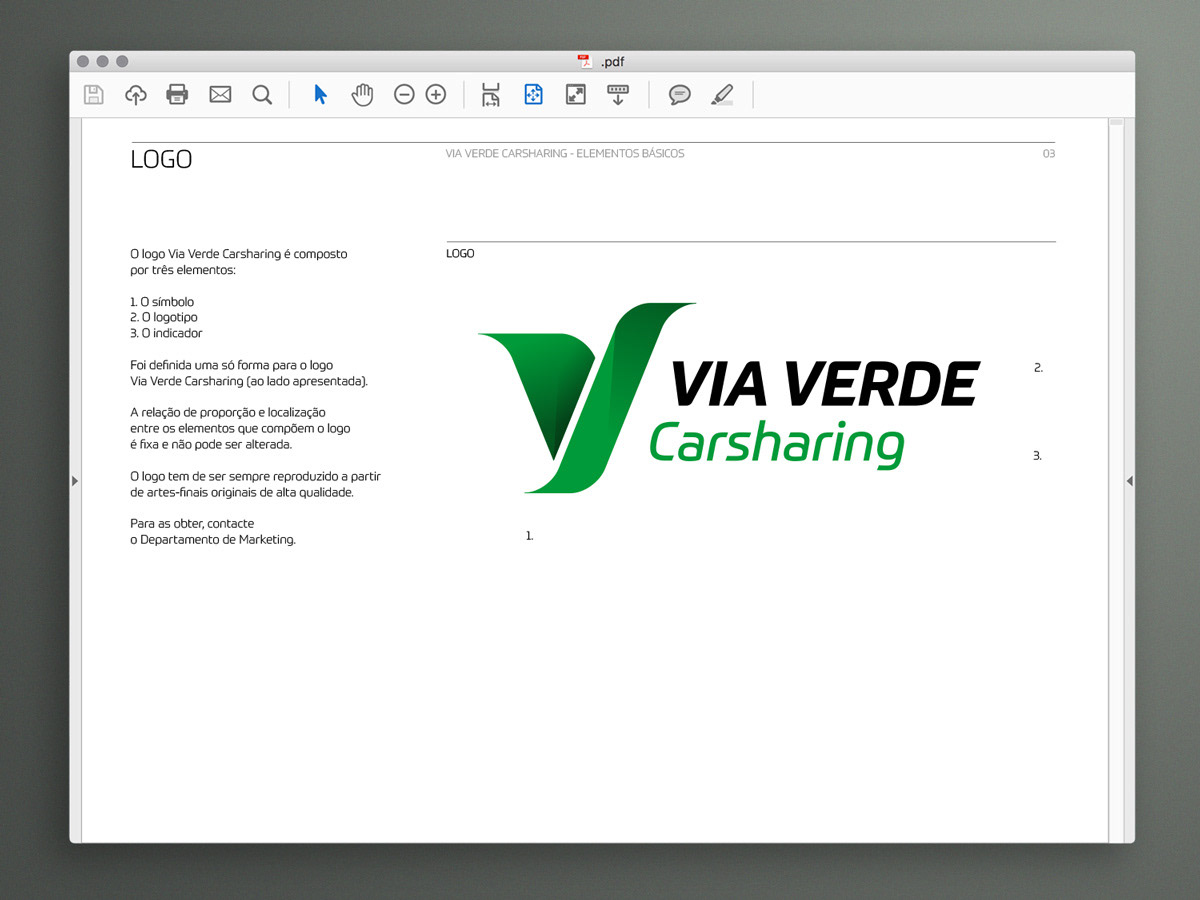The height and width of the screenshot is (900, 1200).
Task: Click 'VIA VERDE CARSHARING - ELEMENTOS BÁSICOS' header
Action: [x=565, y=154]
